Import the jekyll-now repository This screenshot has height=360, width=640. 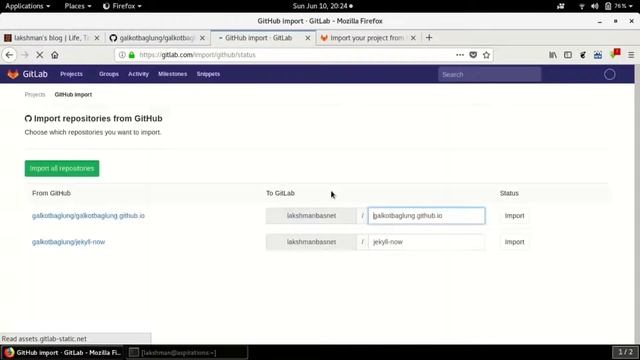pos(514,242)
